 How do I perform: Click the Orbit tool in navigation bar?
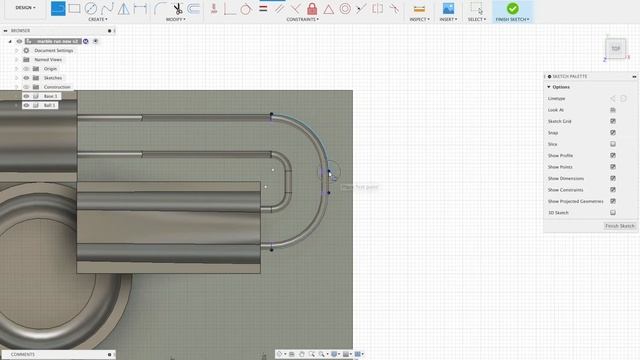click(280, 354)
